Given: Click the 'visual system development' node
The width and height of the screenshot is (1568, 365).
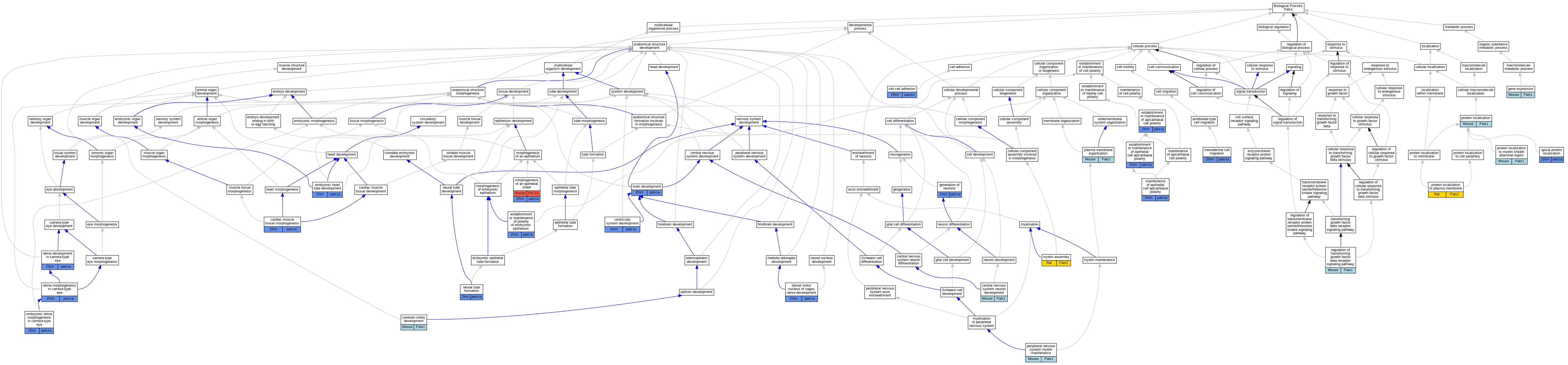Looking at the screenshot, I should pyautogui.click(x=65, y=155).
